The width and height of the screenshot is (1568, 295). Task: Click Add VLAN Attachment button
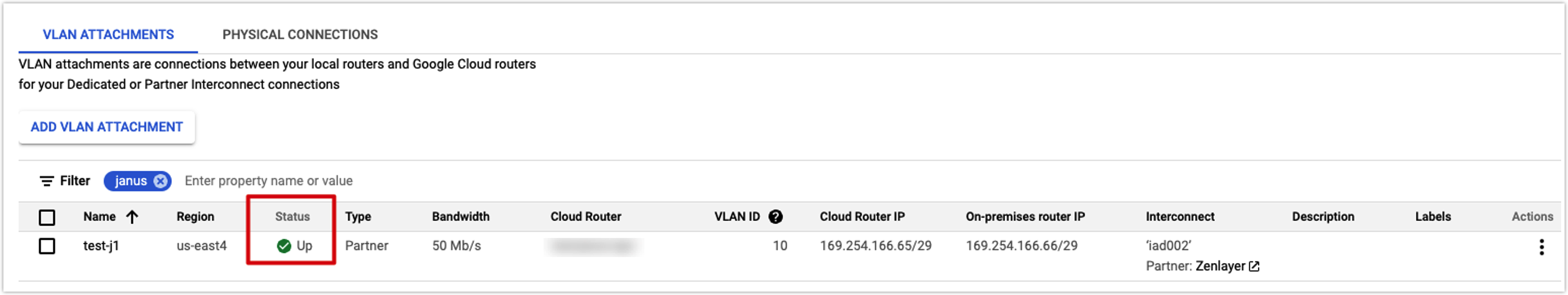(x=106, y=127)
